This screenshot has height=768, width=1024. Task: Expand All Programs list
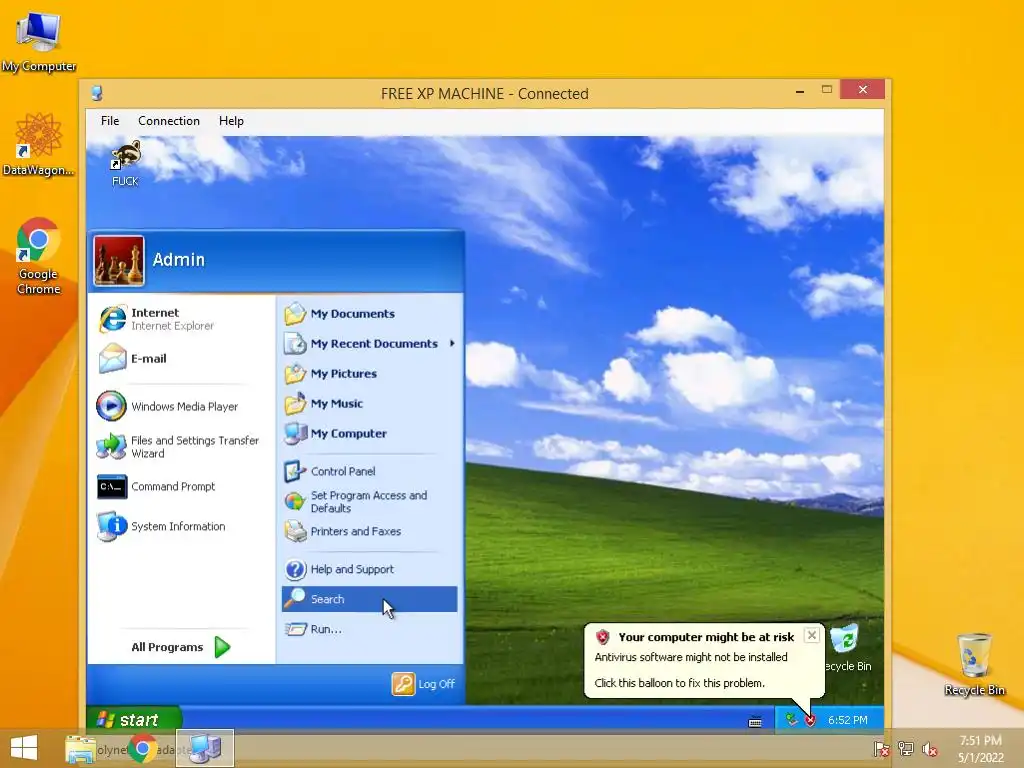[181, 647]
